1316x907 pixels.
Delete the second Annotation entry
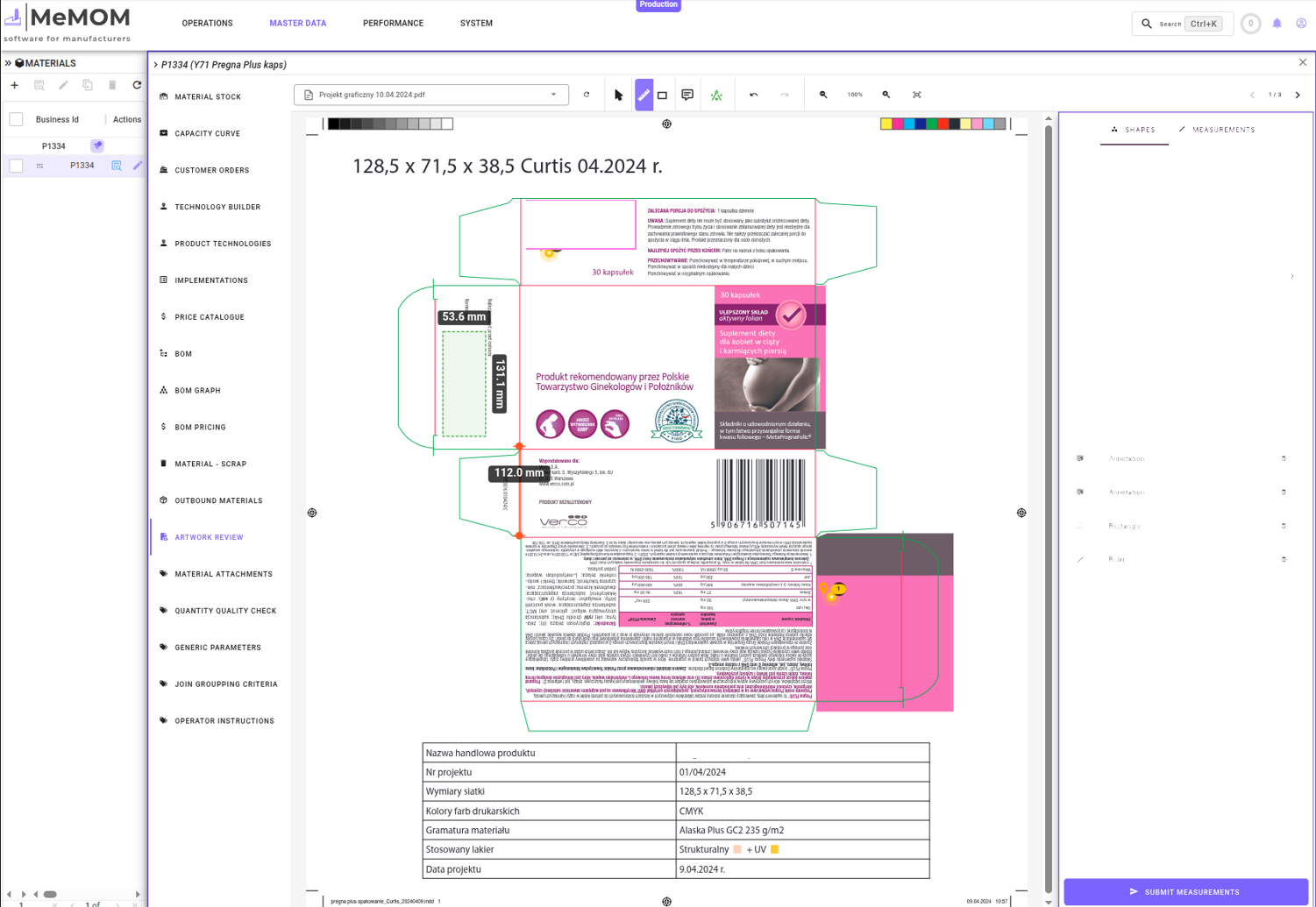pos(1284,492)
